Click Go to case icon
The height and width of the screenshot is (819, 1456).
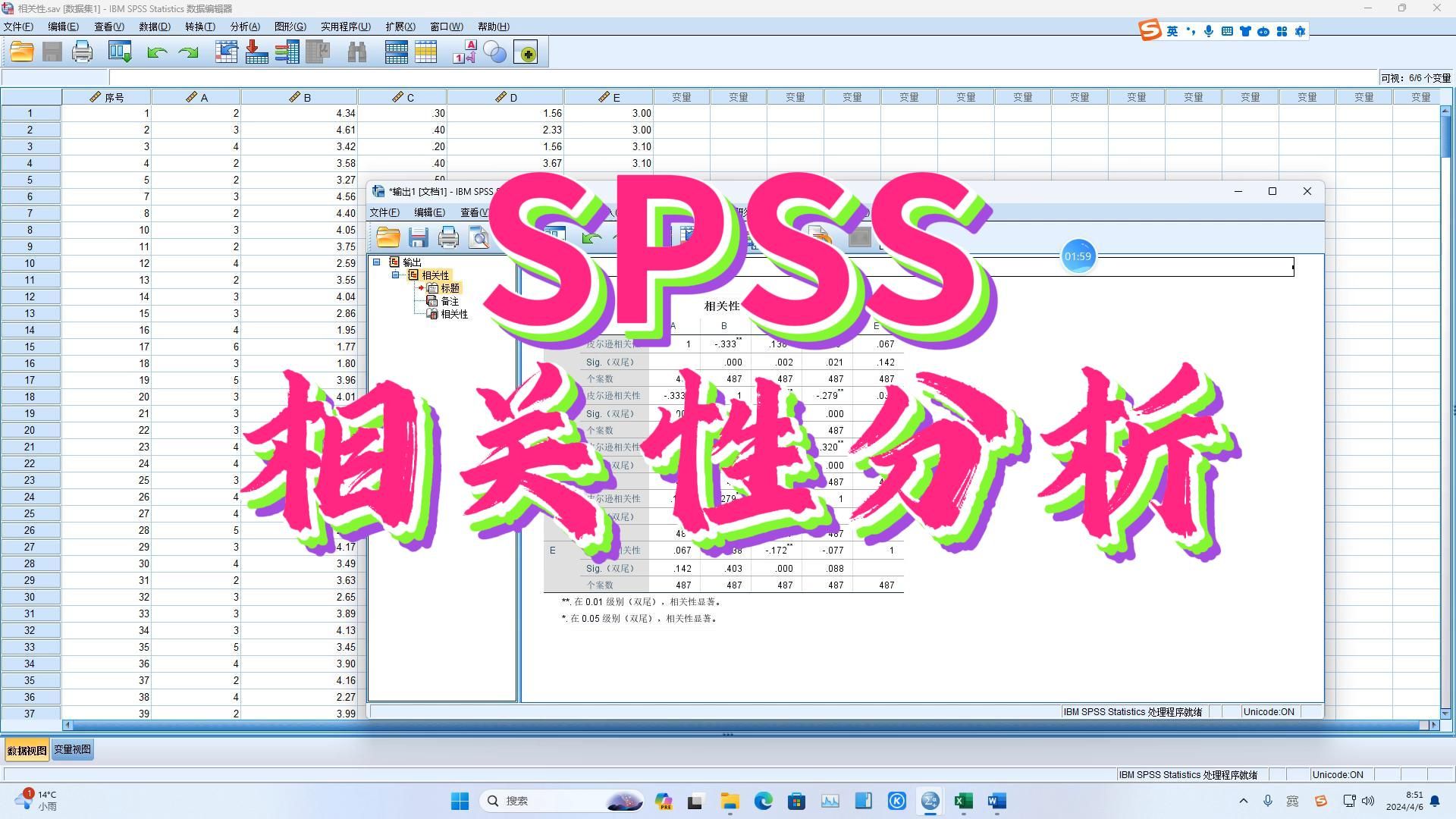tap(226, 52)
